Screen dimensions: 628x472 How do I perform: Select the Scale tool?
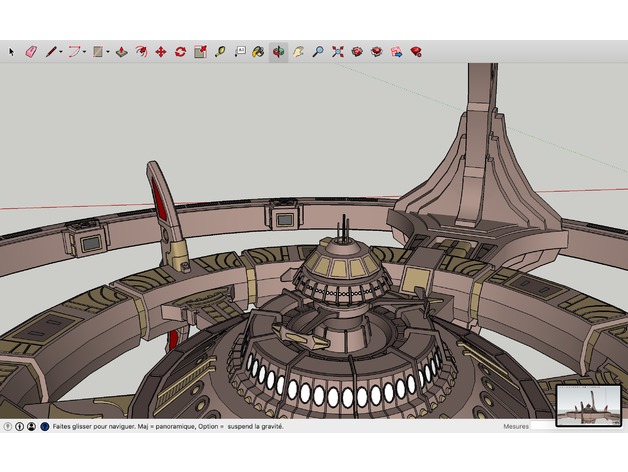point(200,51)
